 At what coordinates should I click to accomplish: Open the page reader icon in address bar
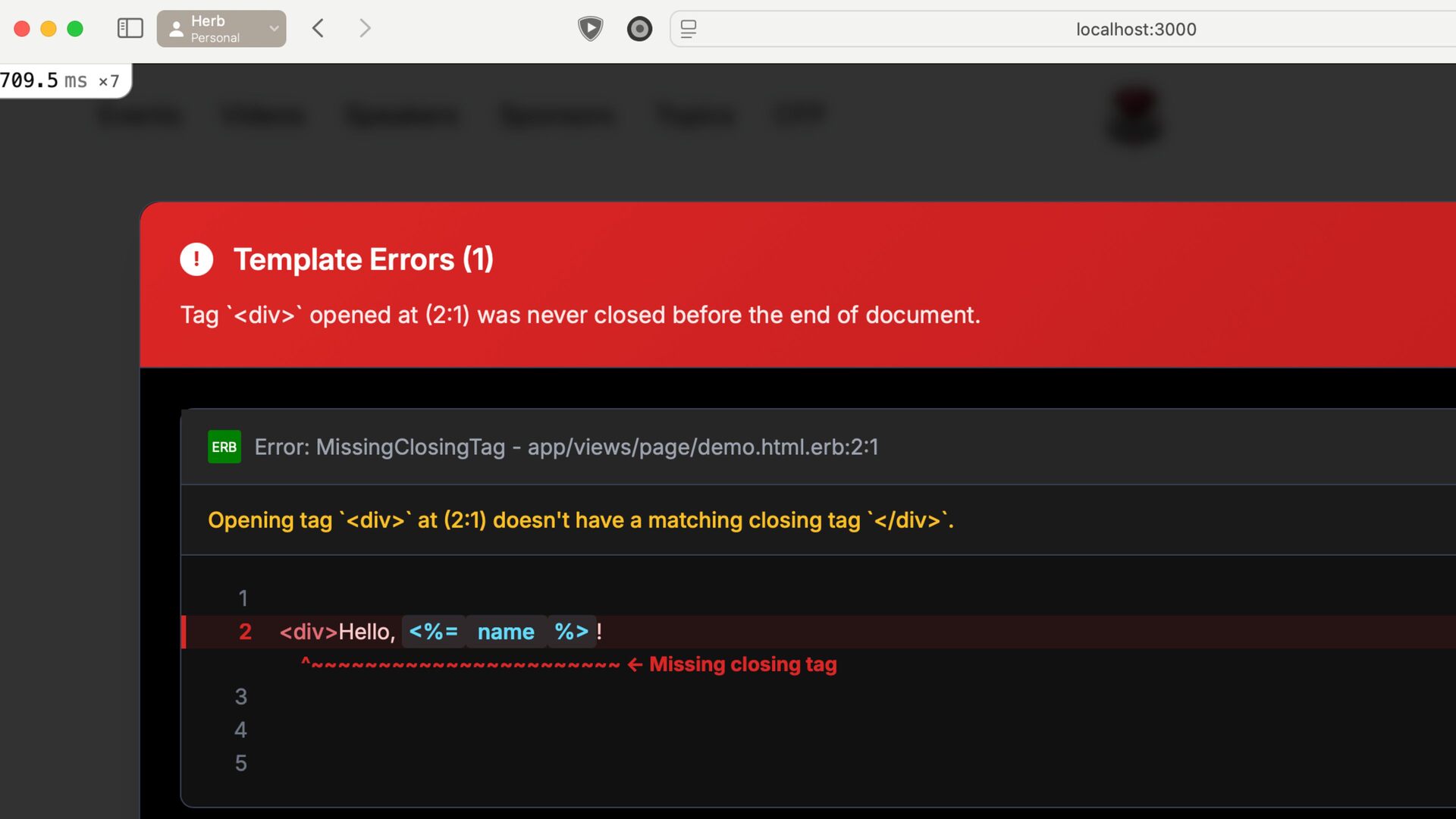689,29
